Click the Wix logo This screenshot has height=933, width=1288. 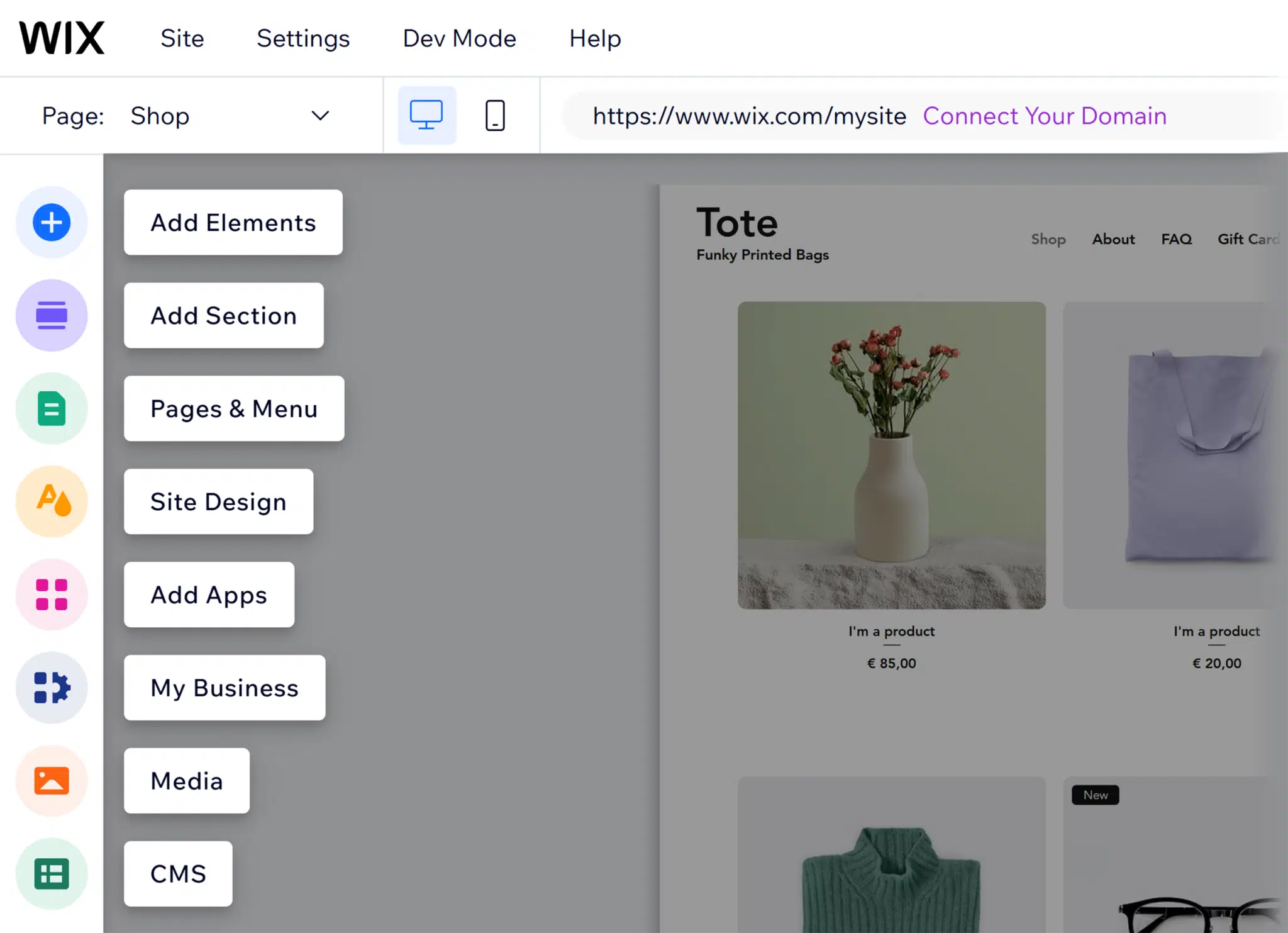pyautogui.click(x=62, y=38)
